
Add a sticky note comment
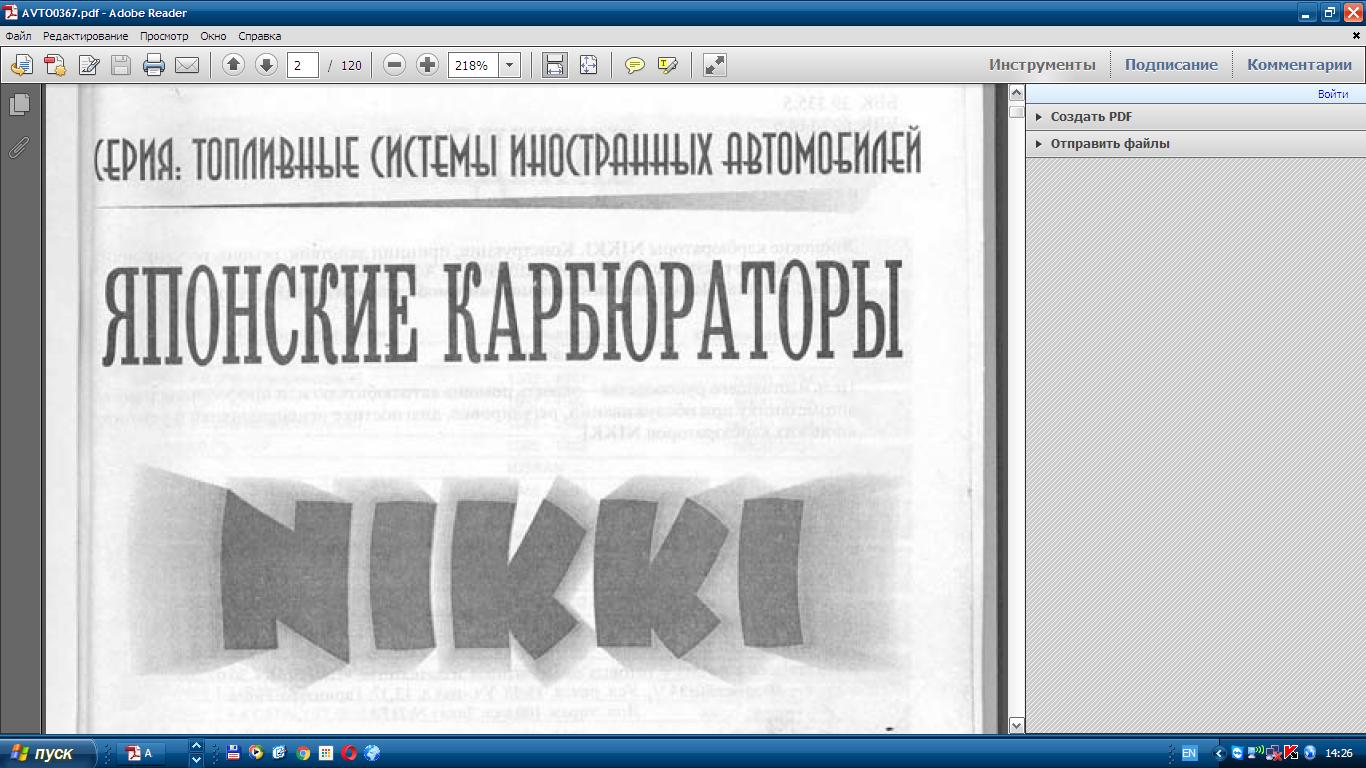pos(634,65)
